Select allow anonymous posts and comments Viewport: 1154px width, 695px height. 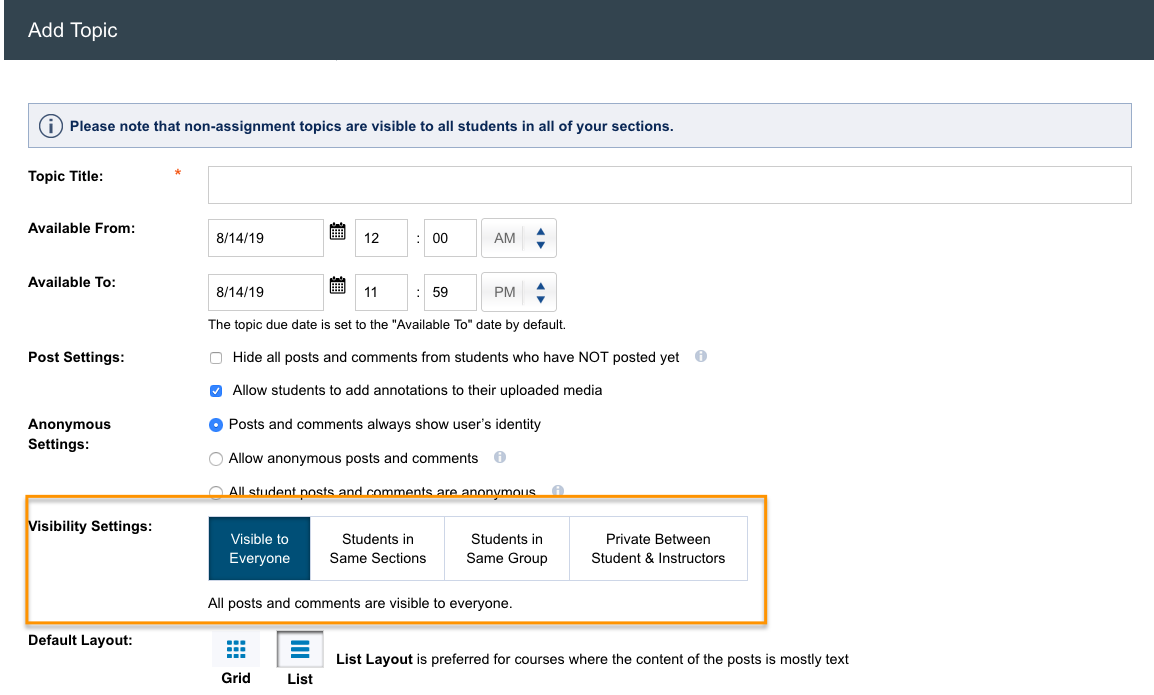click(x=216, y=459)
